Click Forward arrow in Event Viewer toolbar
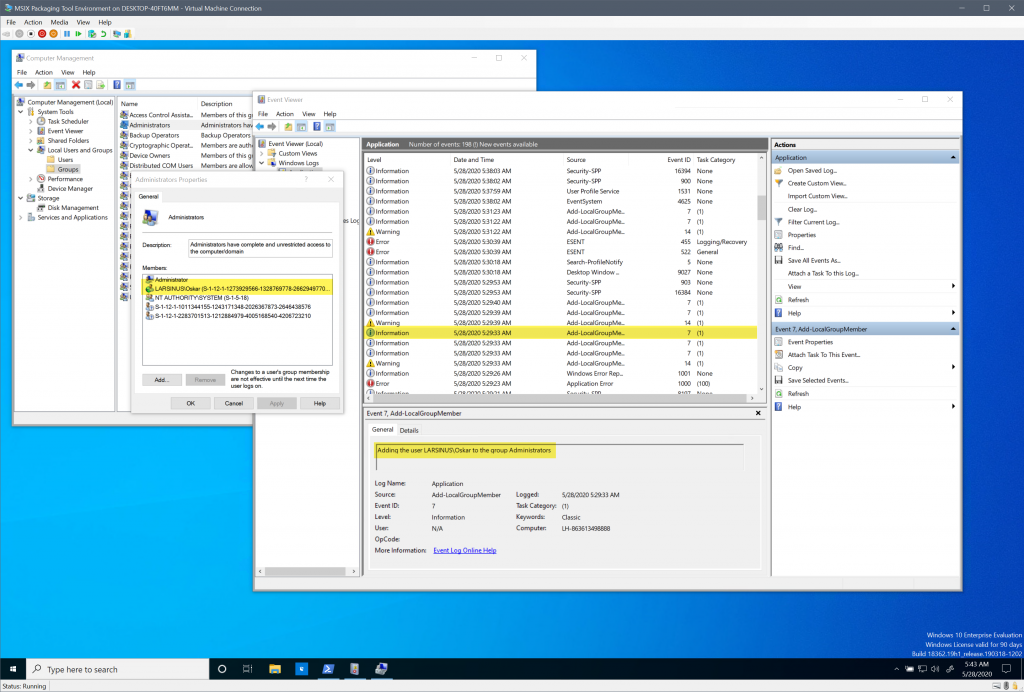The height and width of the screenshot is (692, 1024). (272, 127)
